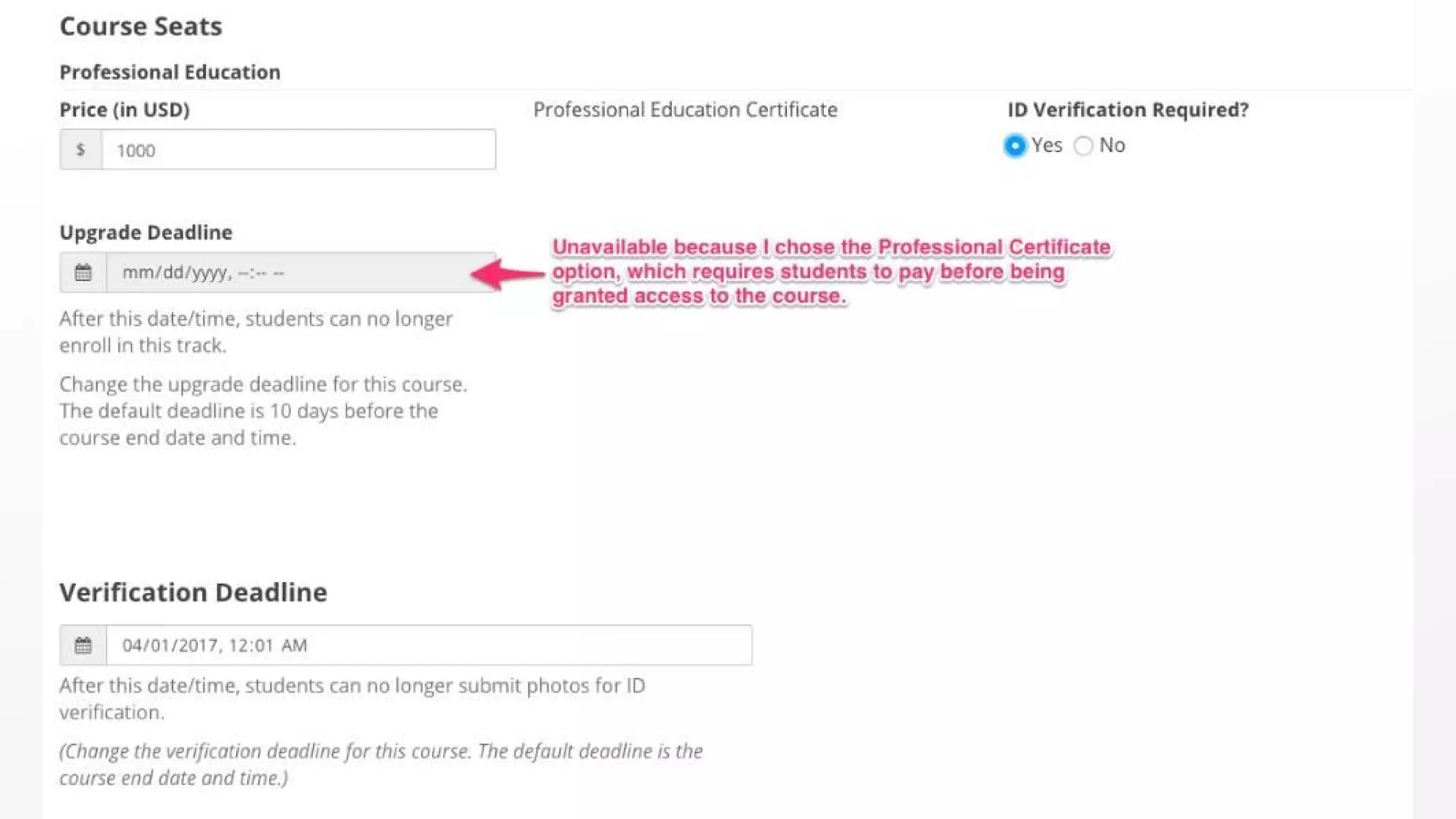
Task: Click the Professional Education Certificate text
Action: (x=685, y=109)
